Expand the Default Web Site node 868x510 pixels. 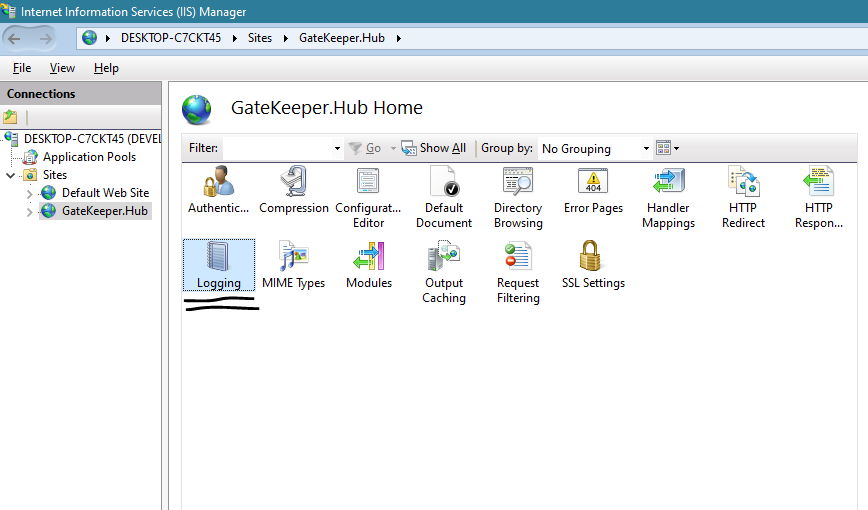29,193
